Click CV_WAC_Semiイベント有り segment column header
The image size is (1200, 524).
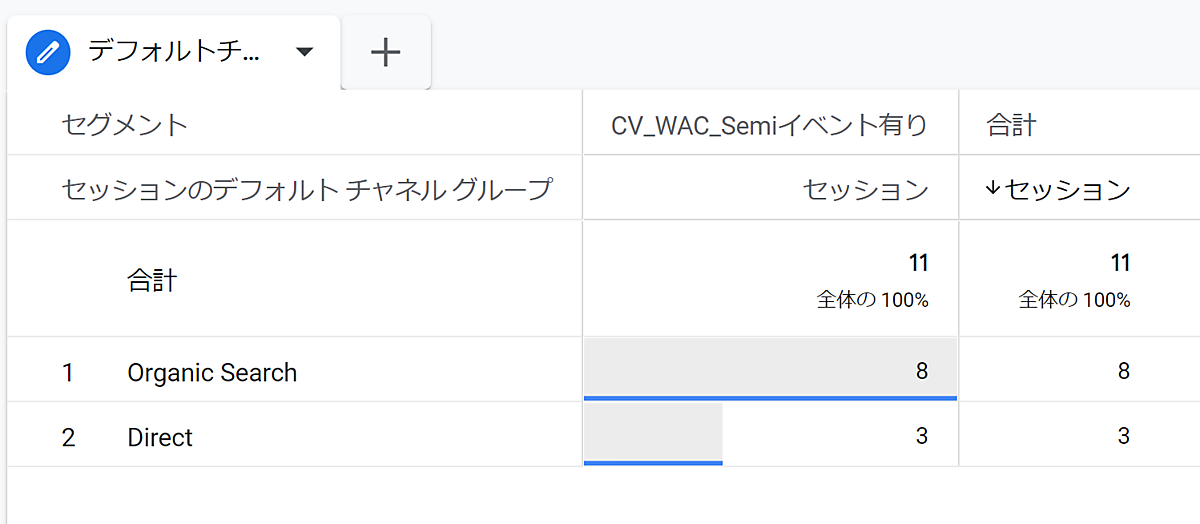coord(769,125)
